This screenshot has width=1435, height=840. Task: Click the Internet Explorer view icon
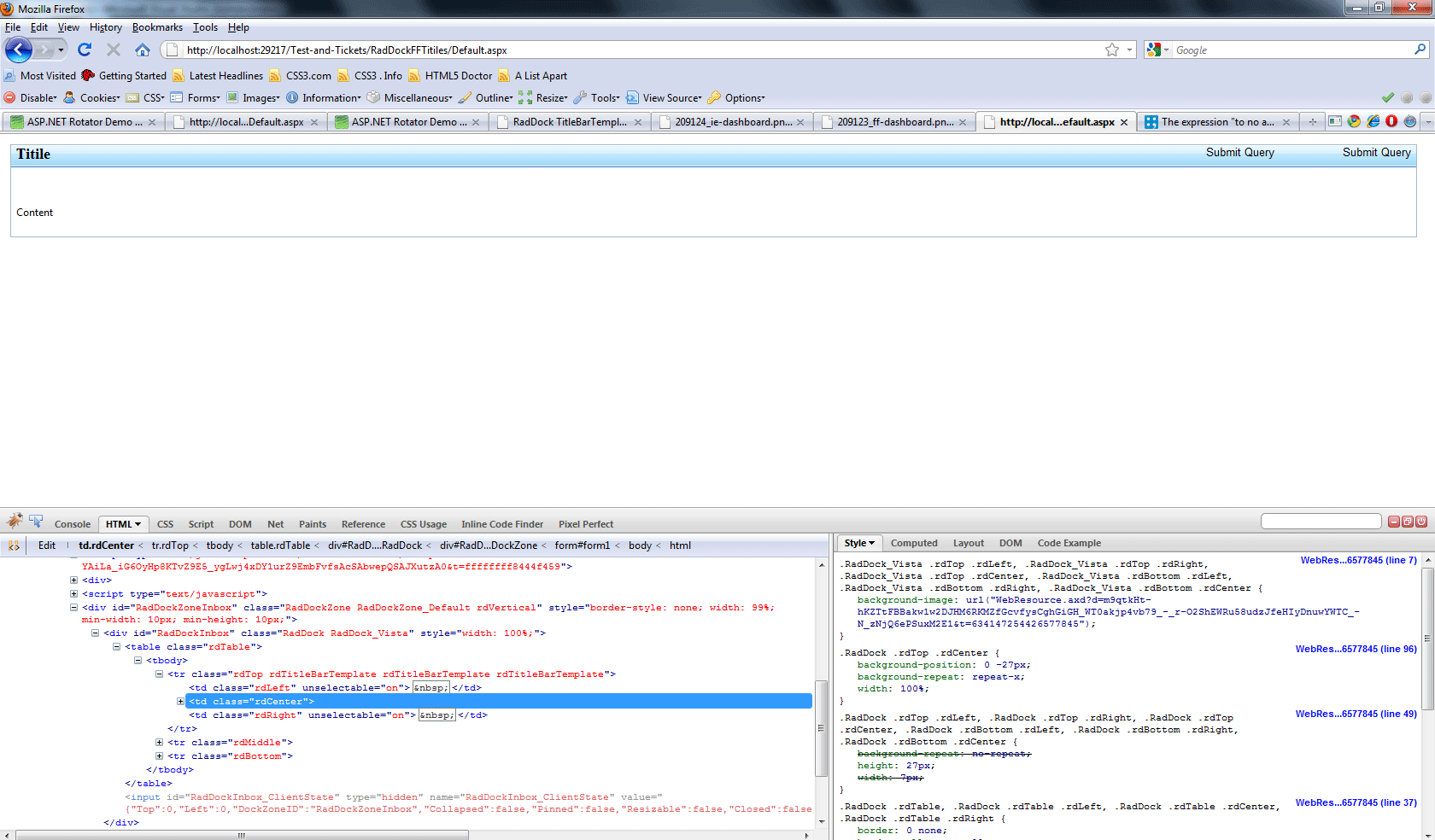click(1373, 122)
